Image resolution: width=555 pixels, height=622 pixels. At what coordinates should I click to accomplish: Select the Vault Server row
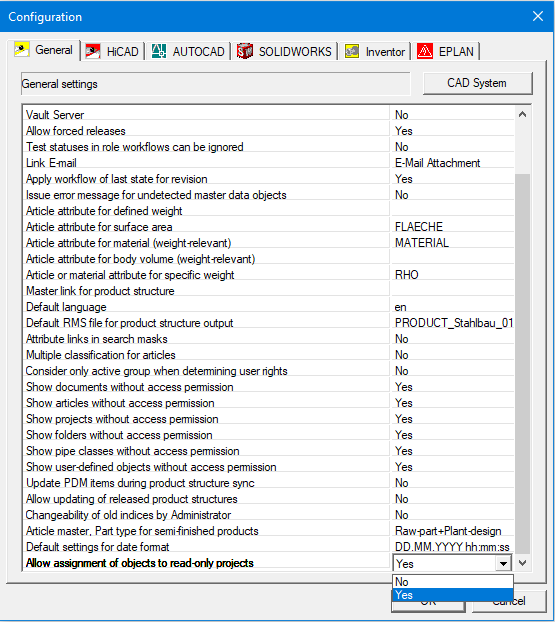pyautogui.click(x=206, y=115)
